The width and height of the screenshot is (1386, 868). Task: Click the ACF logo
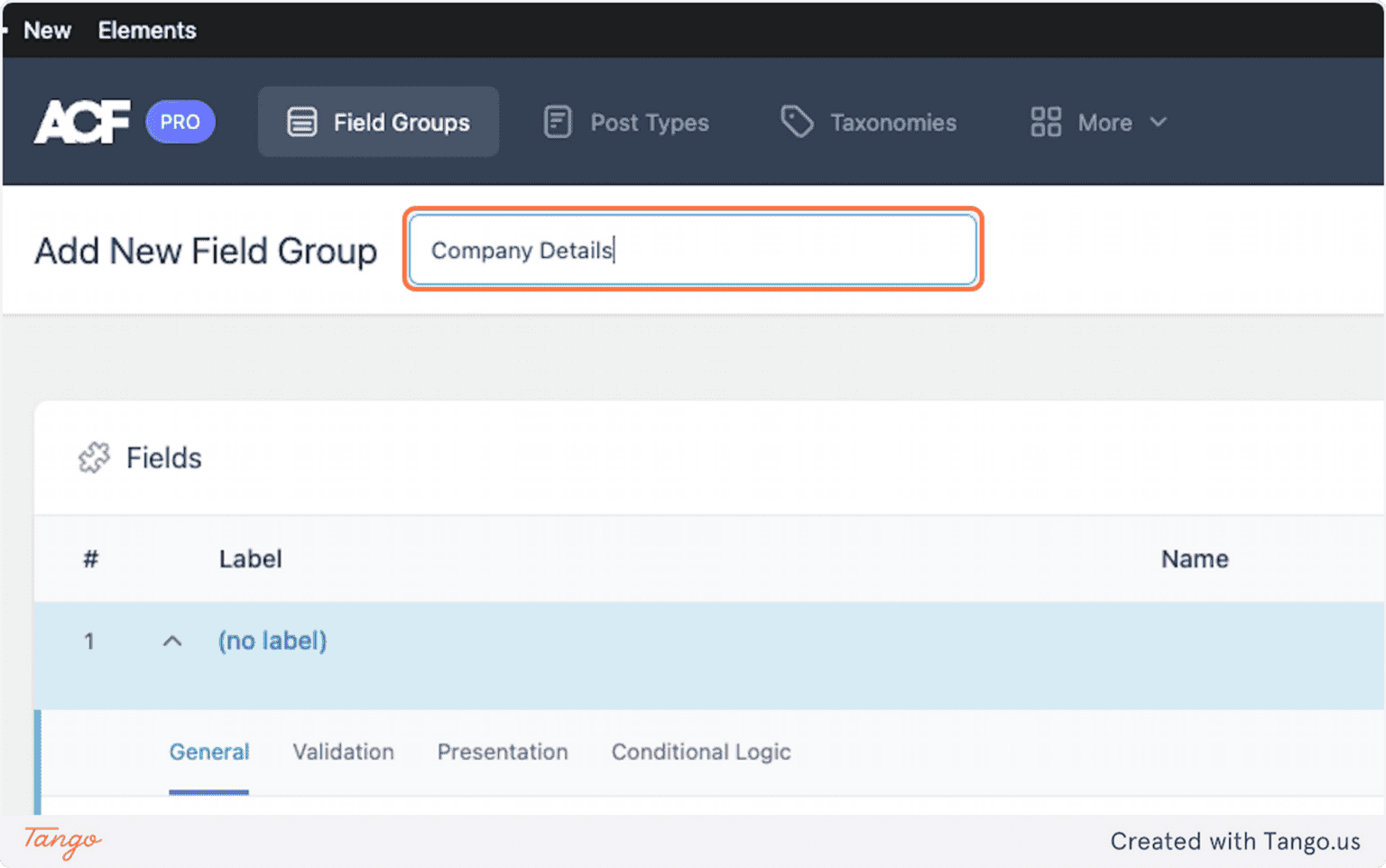coord(81,122)
